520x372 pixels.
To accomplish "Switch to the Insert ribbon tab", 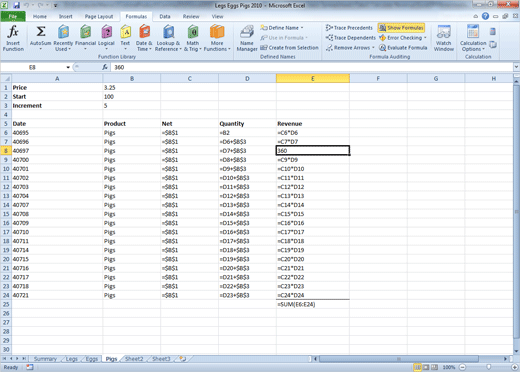I will pos(65,16).
